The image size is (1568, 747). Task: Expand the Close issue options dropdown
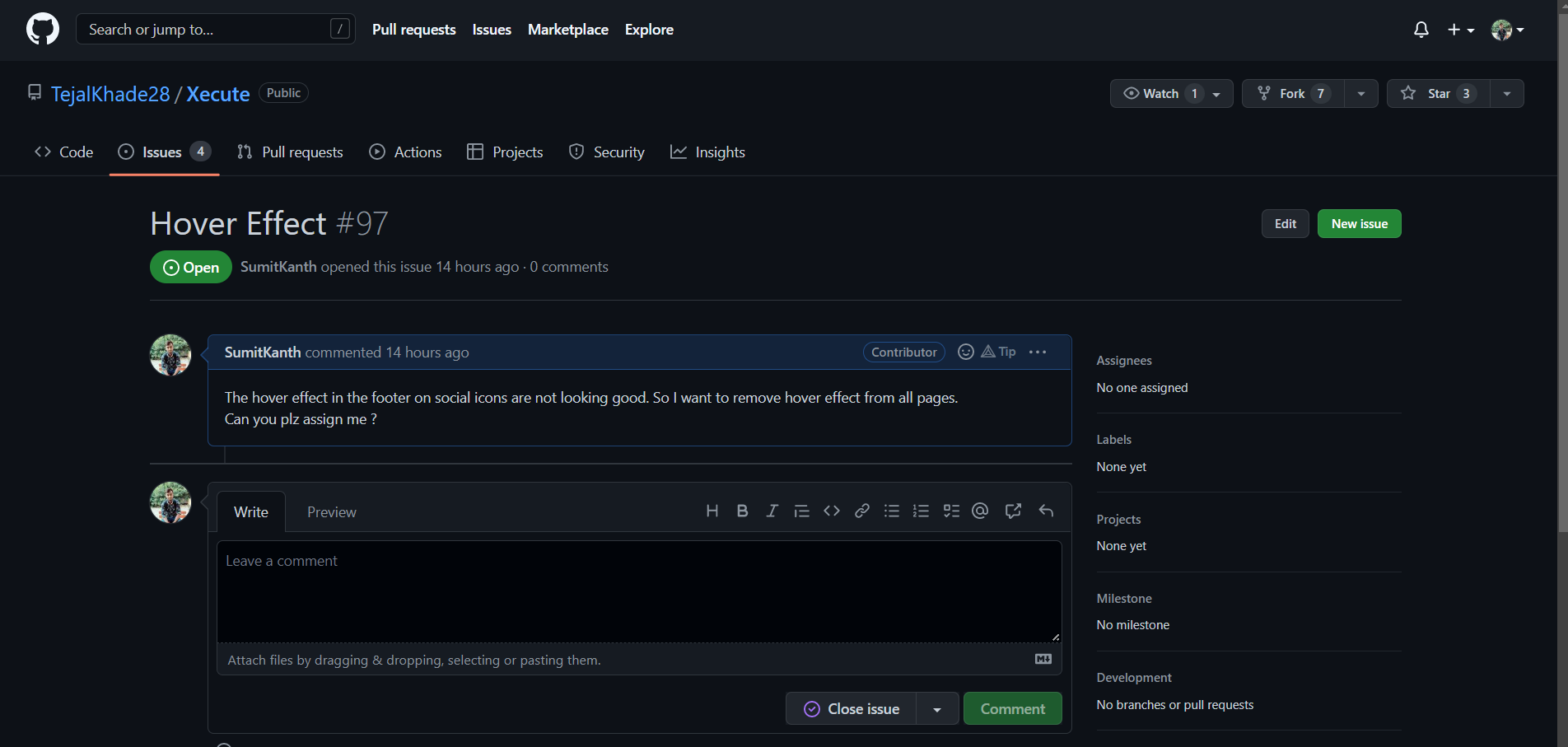point(937,708)
